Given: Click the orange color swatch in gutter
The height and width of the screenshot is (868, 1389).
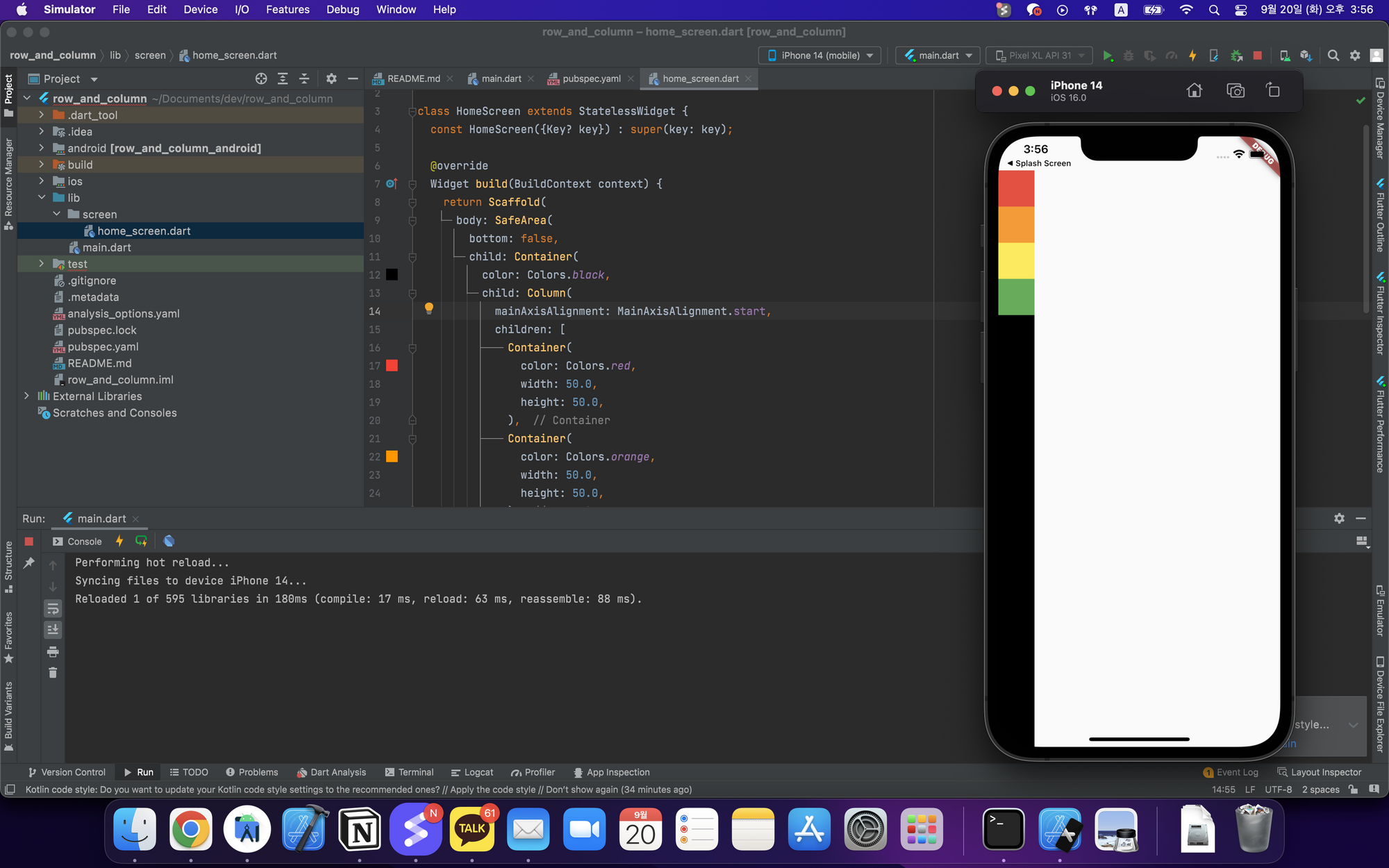Looking at the screenshot, I should pyautogui.click(x=392, y=457).
